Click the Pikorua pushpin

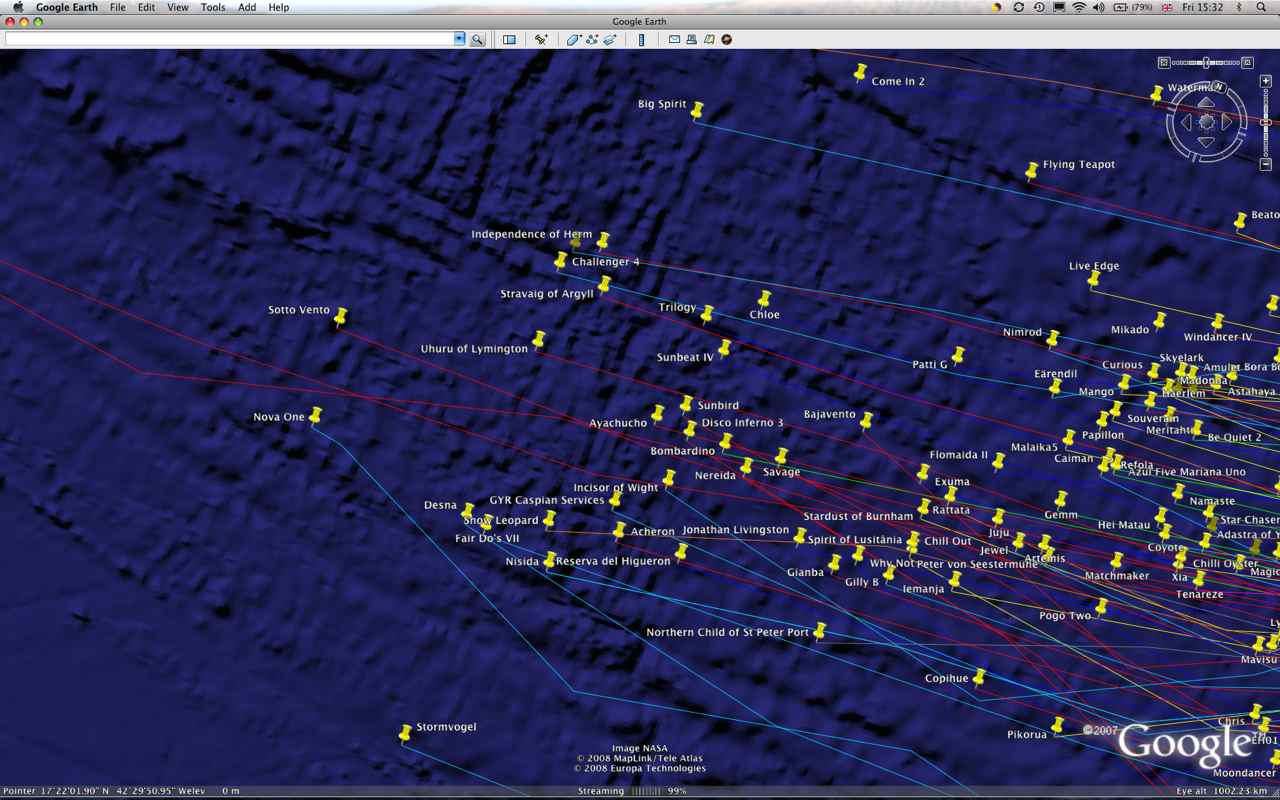(x=1058, y=725)
